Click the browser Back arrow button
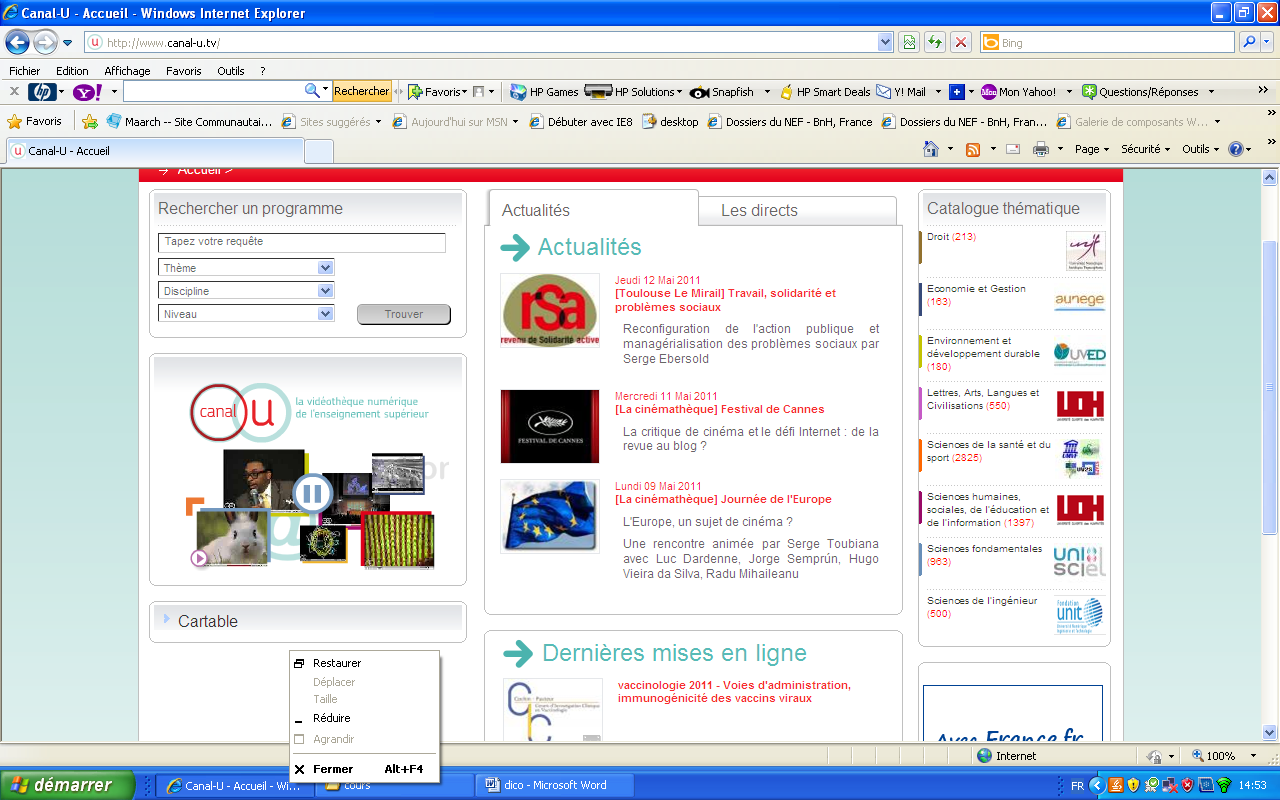 point(18,43)
